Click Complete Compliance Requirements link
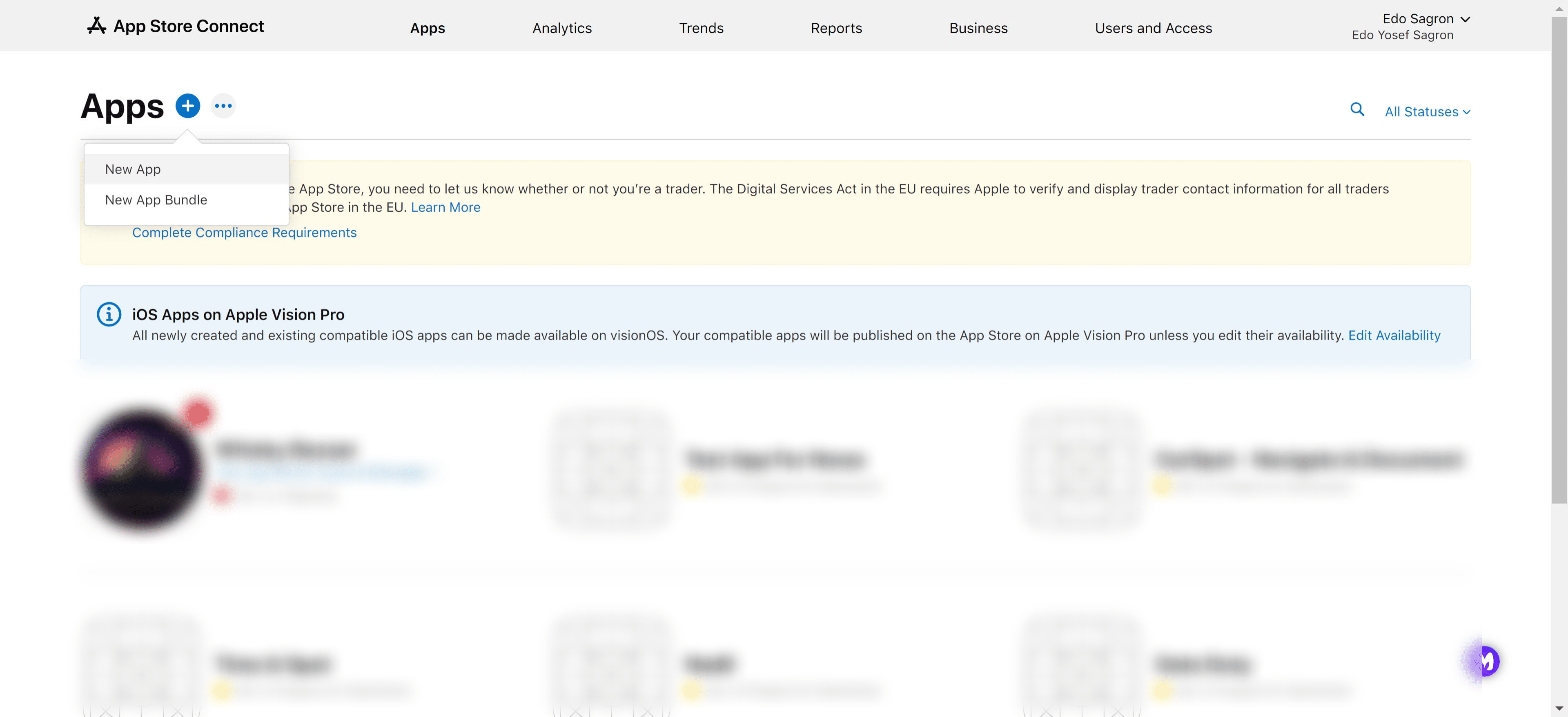The width and height of the screenshot is (1568, 717). click(244, 232)
